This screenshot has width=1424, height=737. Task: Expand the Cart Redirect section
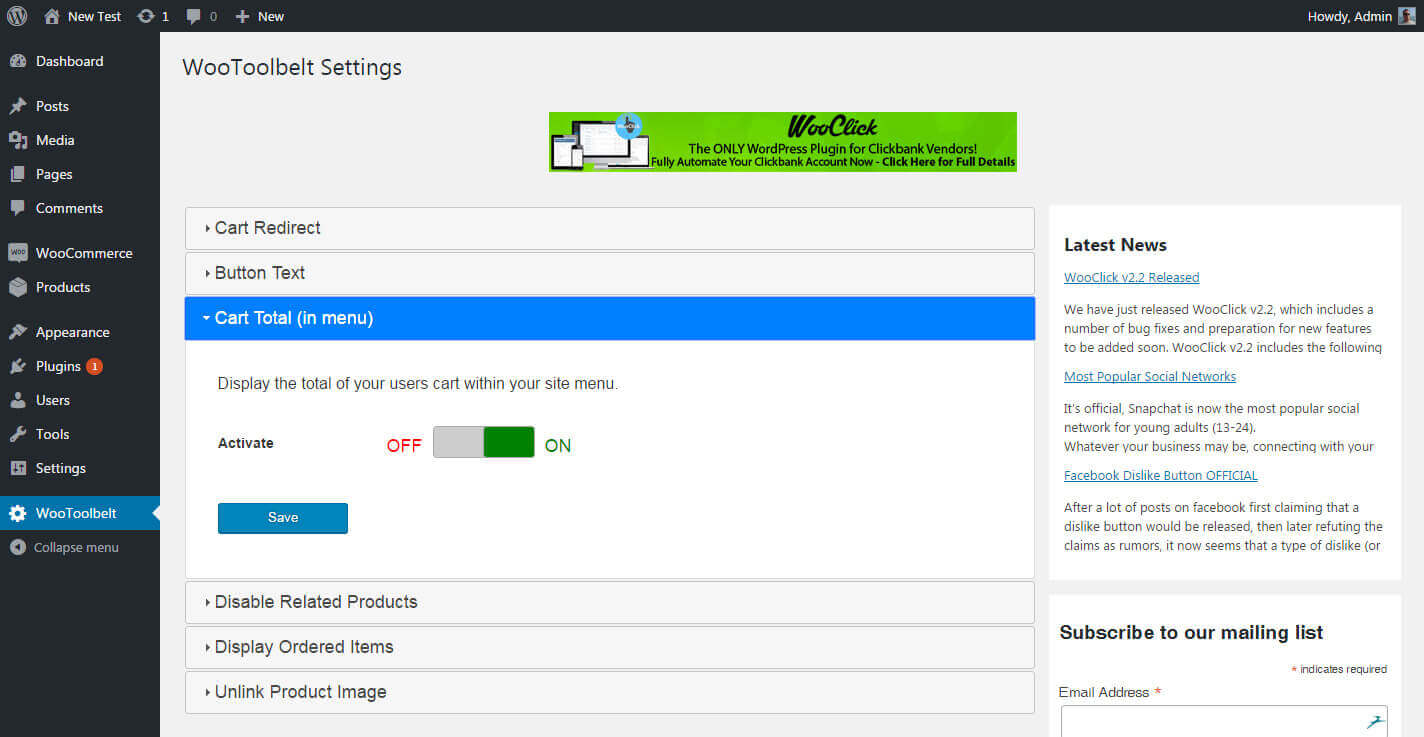(x=610, y=228)
